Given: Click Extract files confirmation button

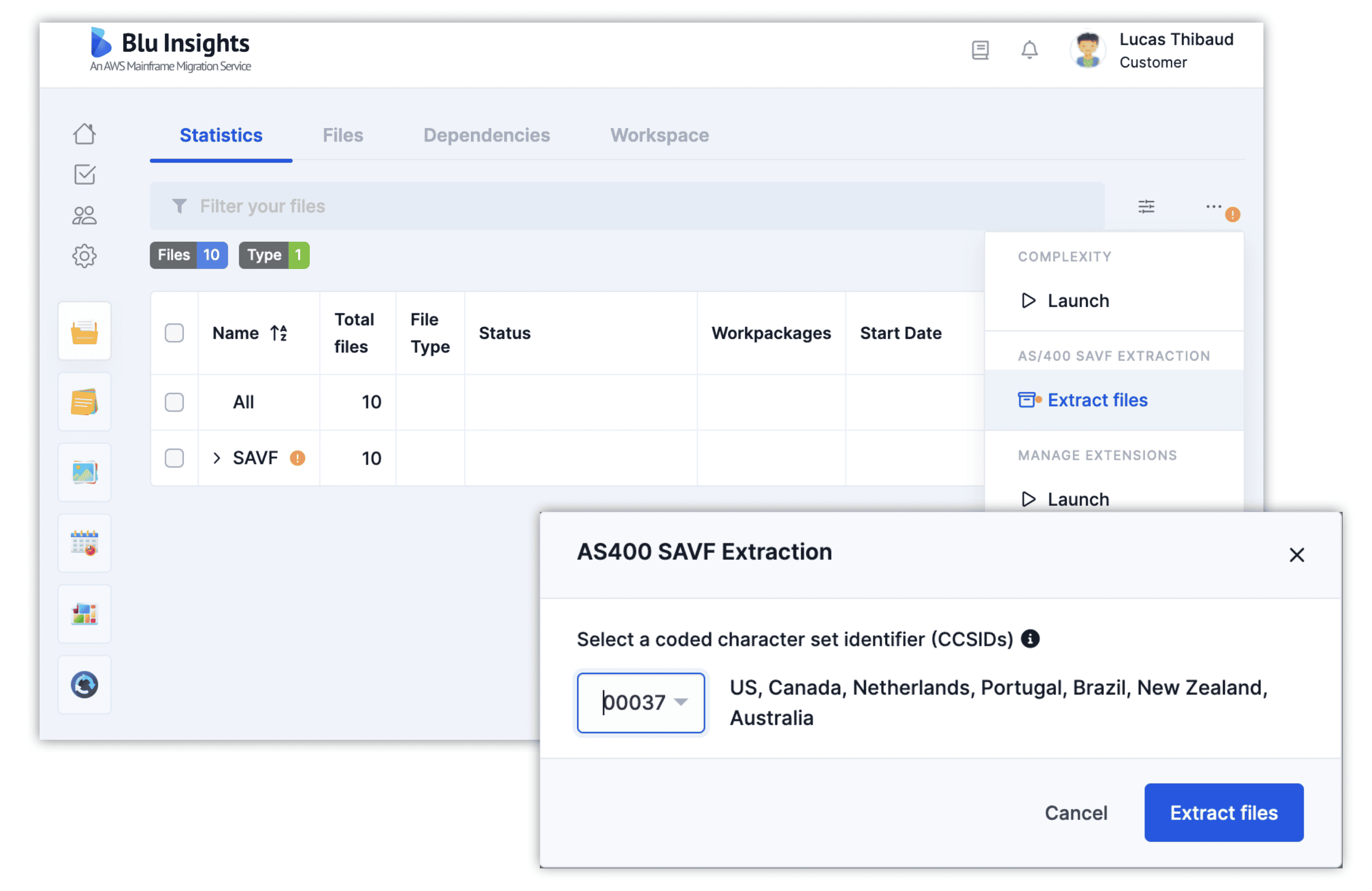Looking at the screenshot, I should (x=1224, y=811).
